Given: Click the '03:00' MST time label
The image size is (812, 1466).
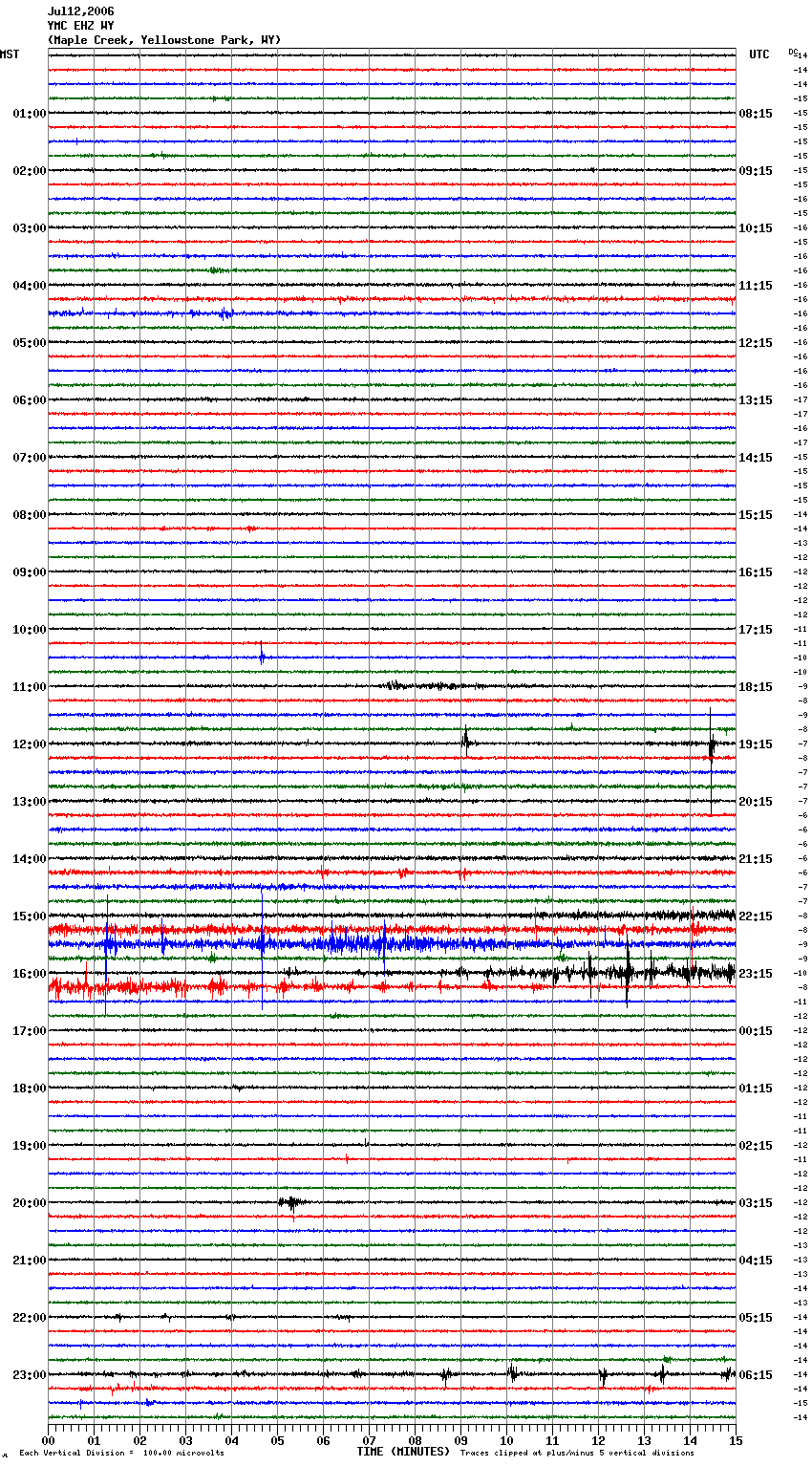Looking at the screenshot, I should pyautogui.click(x=30, y=228).
